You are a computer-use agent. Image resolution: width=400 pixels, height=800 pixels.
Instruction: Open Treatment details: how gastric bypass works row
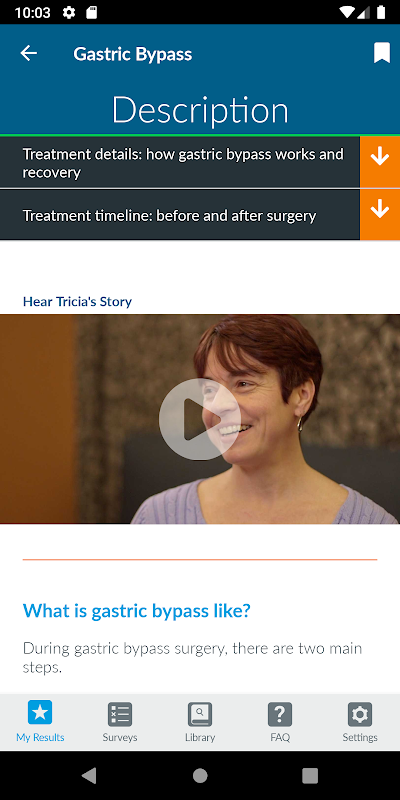click(180, 162)
